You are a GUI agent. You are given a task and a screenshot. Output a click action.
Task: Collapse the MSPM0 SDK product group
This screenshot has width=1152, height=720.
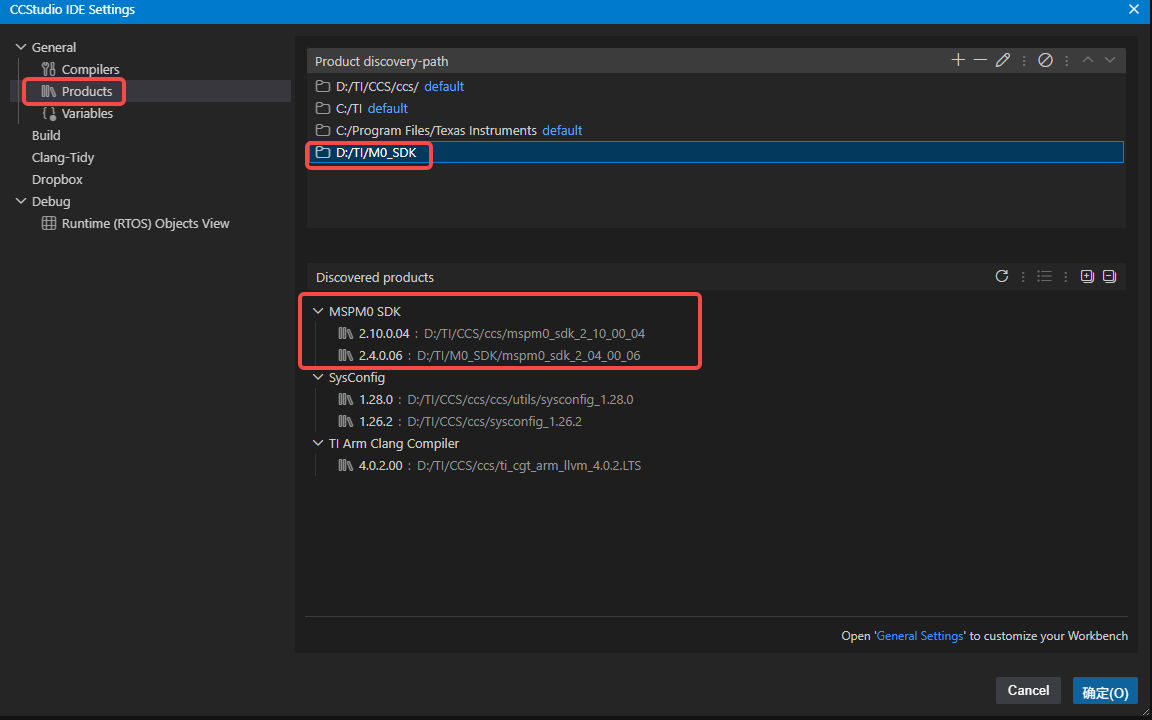pos(318,312)
